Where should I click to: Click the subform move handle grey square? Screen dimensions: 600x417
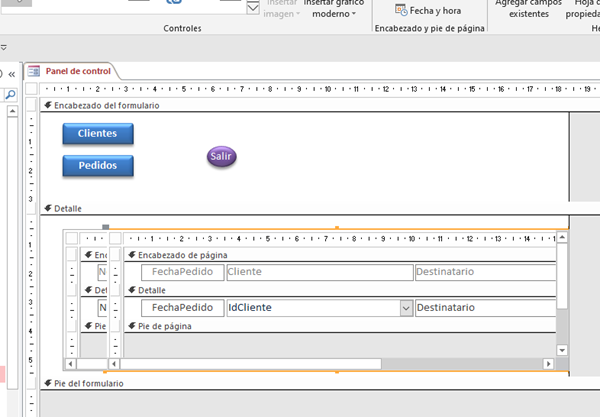coord(106,227)
